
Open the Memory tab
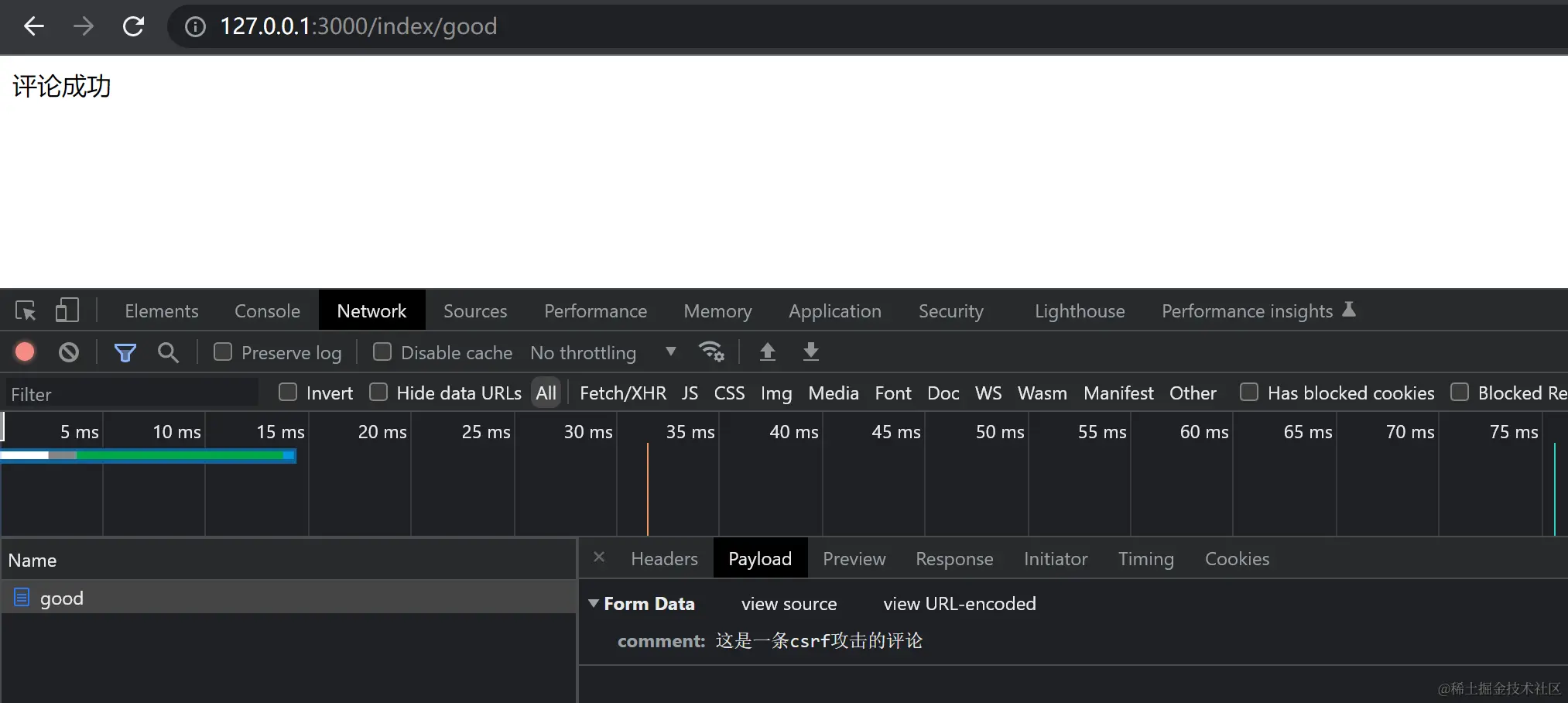(x=717, y=310)
